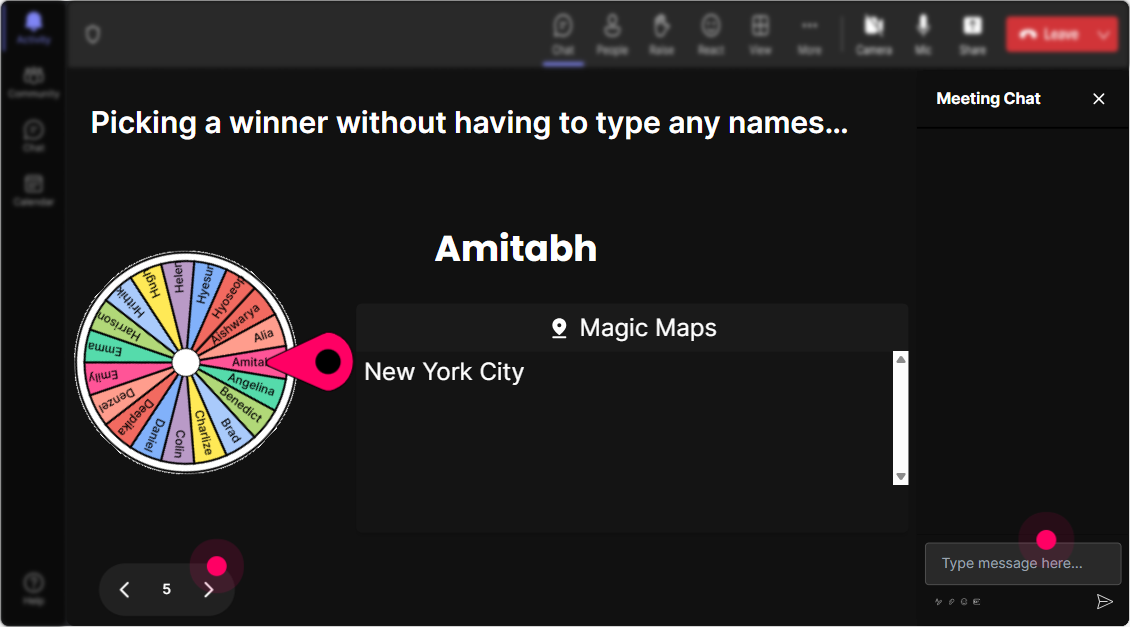
Task: Open Chat in the left sidebar
Action: click(x=33, y=135)
